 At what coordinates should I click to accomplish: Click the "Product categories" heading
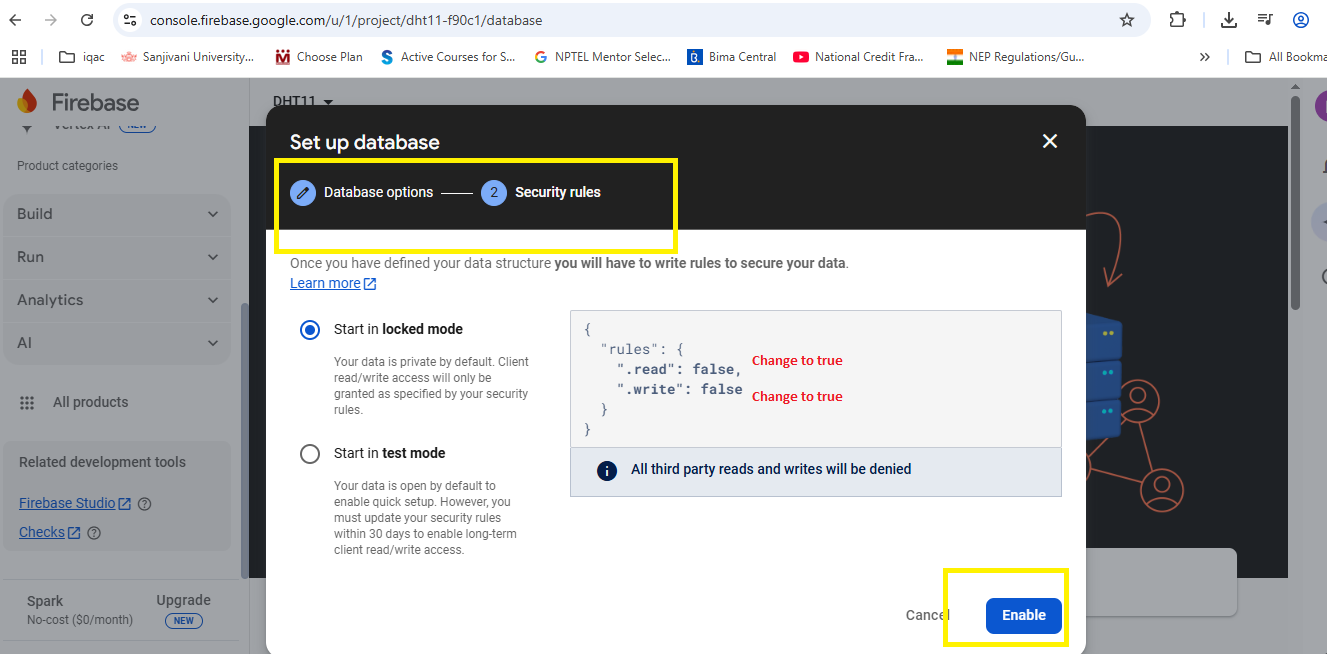pos(67,166)
